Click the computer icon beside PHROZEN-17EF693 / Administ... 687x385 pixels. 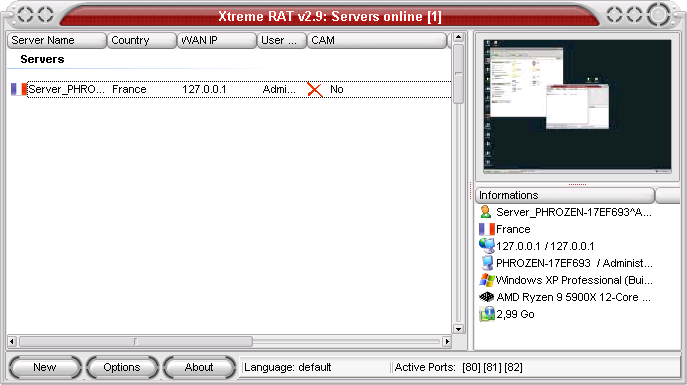(x=487, y=263)
